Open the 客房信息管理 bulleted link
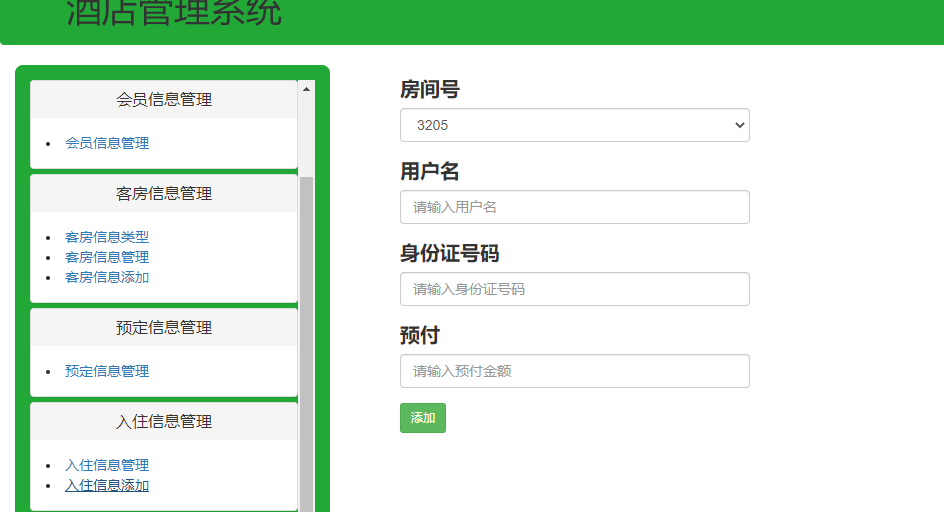Viewport: 944px width, 512px height. pyautogui.click(x=107, y=257)
